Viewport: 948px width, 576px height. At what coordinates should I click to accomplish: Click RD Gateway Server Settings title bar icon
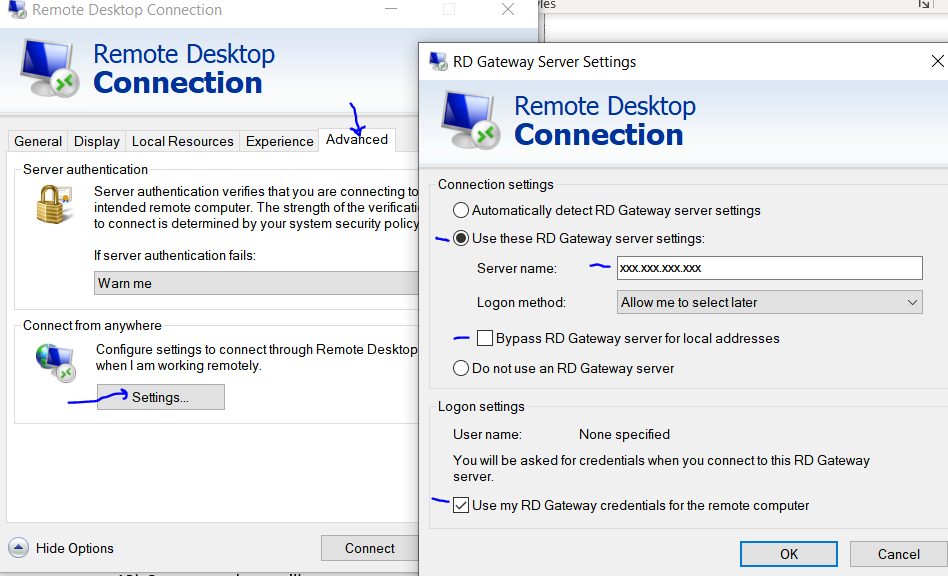pyautogui.click(x=438, y=62)
